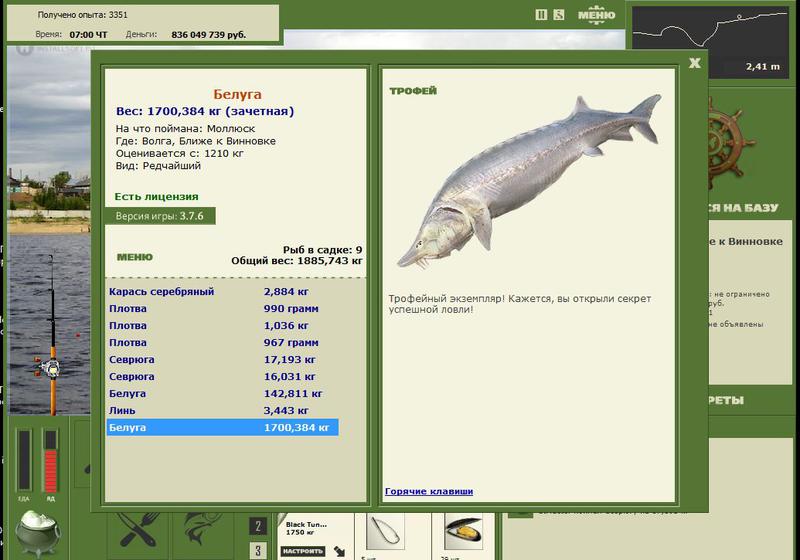The image size is (800, 560).
Task: Click the arrow icon beside НАСТРОИТЬ
Action: (340, 551)
